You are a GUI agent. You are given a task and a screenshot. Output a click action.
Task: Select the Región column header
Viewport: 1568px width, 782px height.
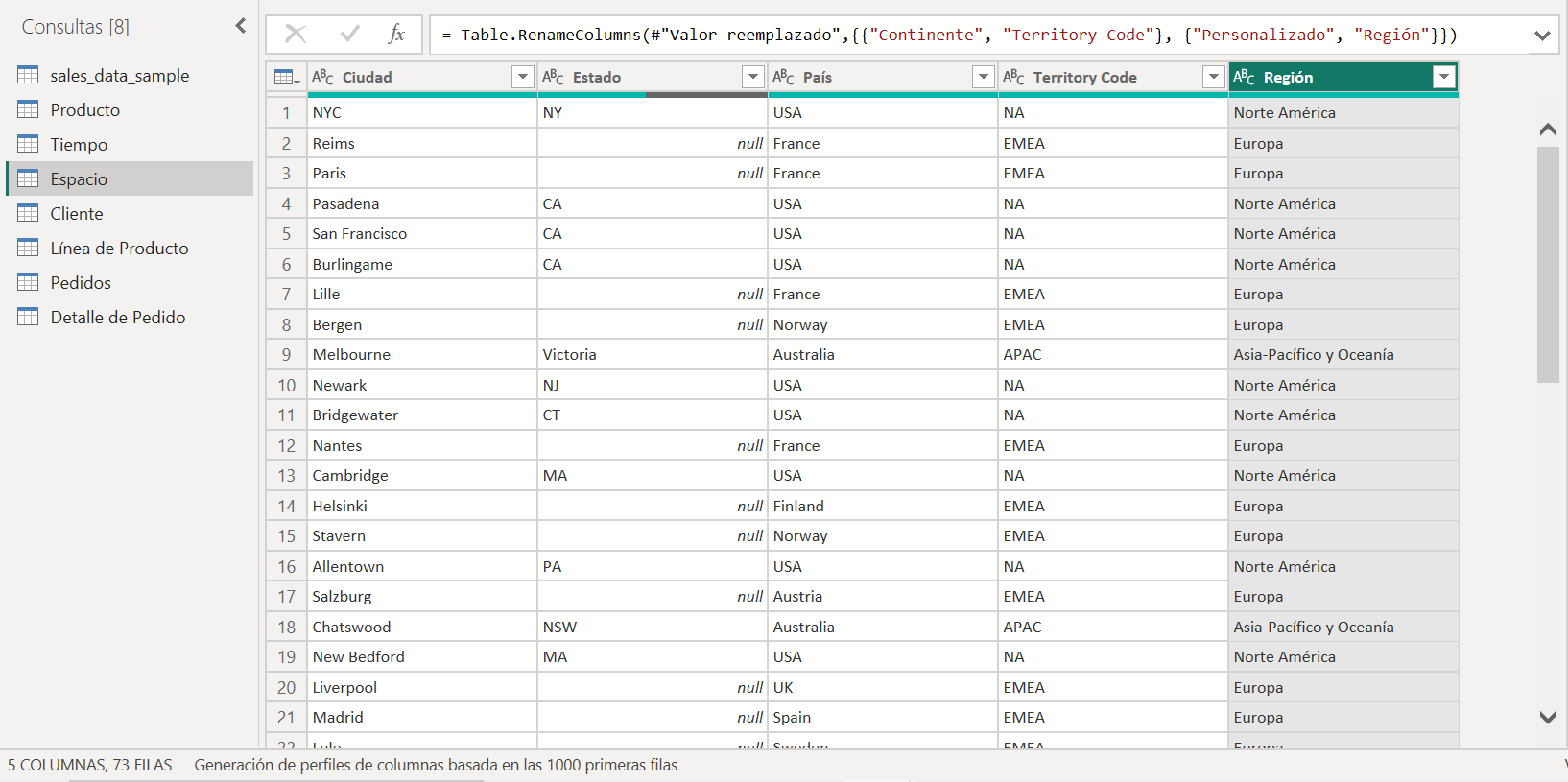pos(1343,77)
